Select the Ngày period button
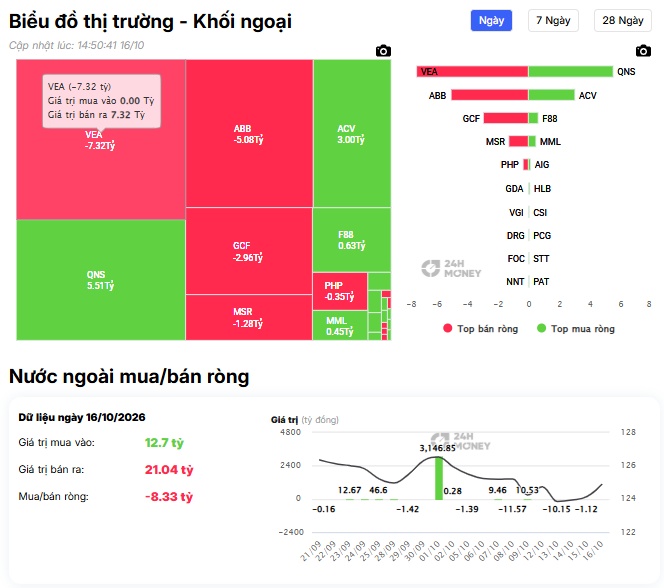 [491, 20]
